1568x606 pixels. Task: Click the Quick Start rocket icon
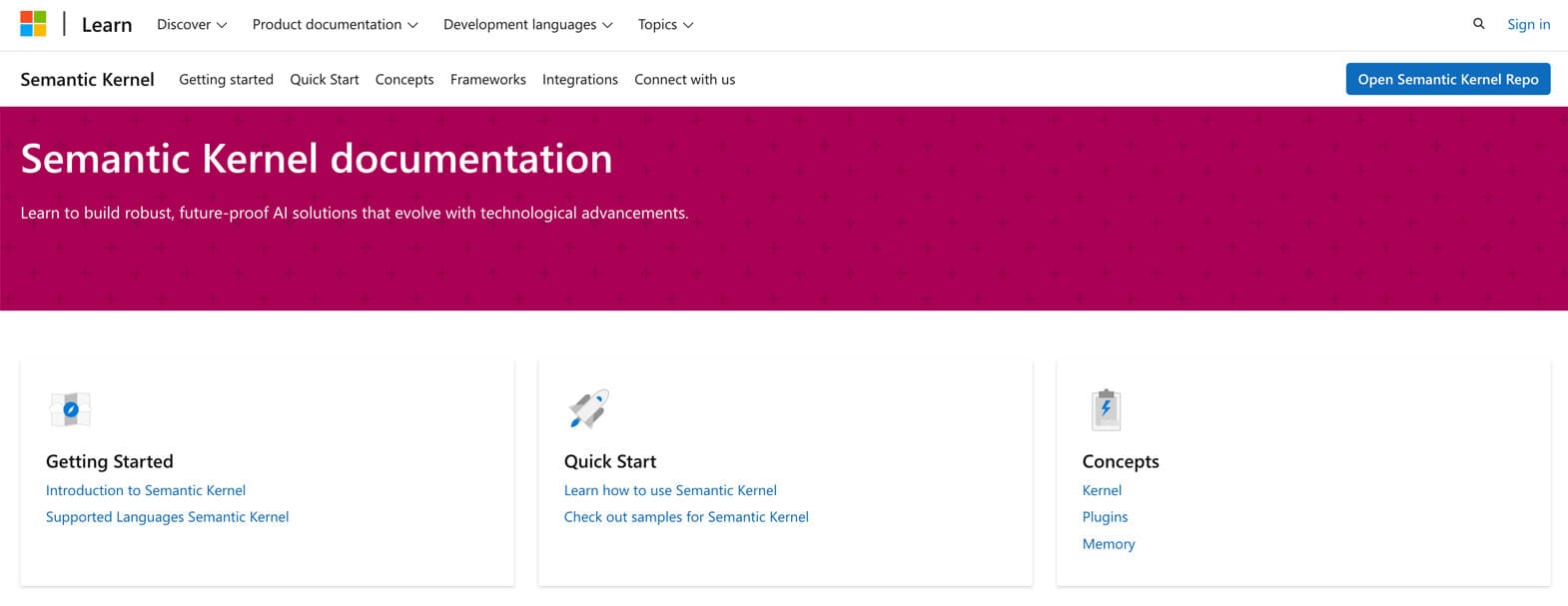(588, 409)
